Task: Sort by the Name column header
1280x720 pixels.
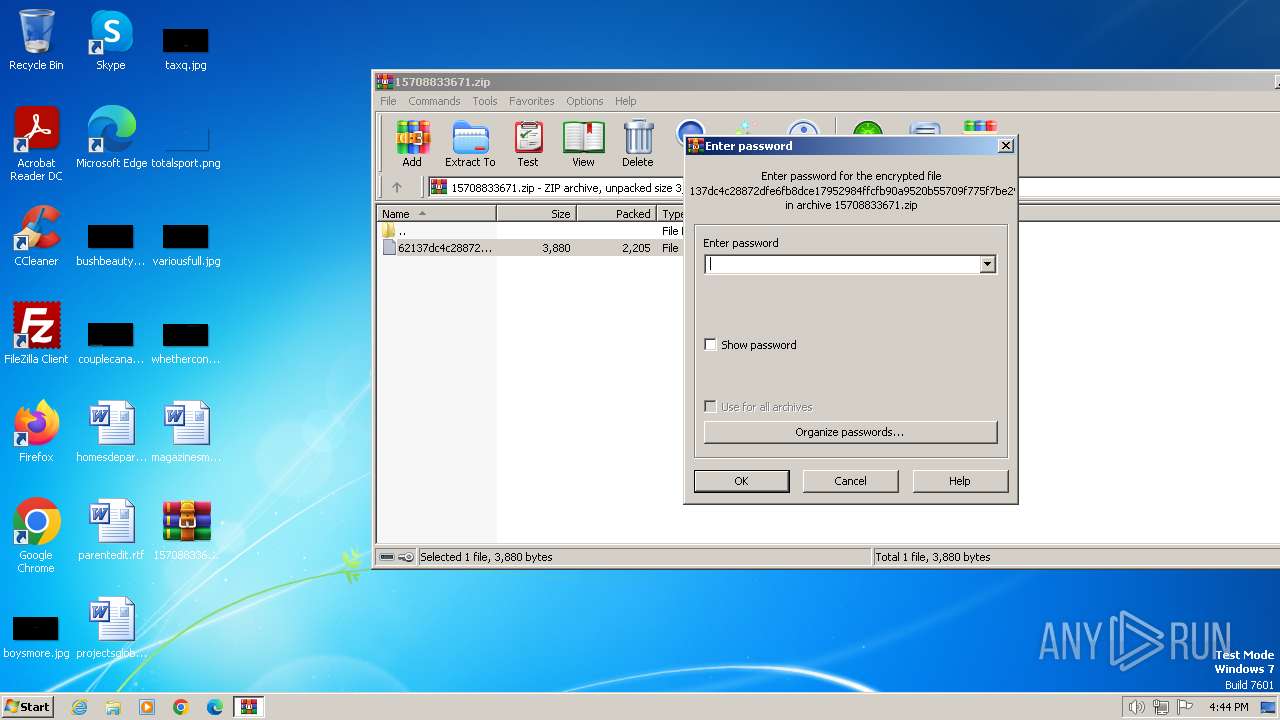Action: pos(436,214)
